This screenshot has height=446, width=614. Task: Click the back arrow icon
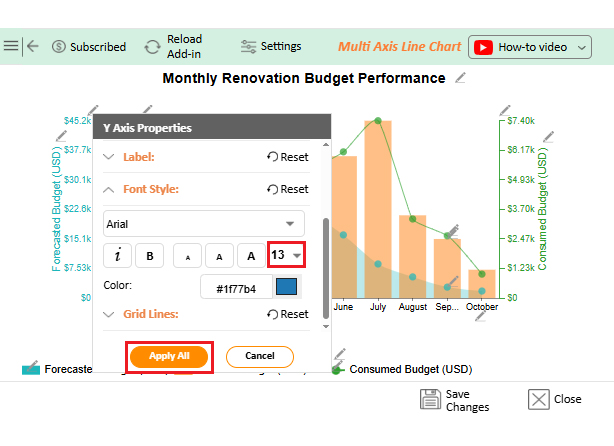[x=32, y=46]
